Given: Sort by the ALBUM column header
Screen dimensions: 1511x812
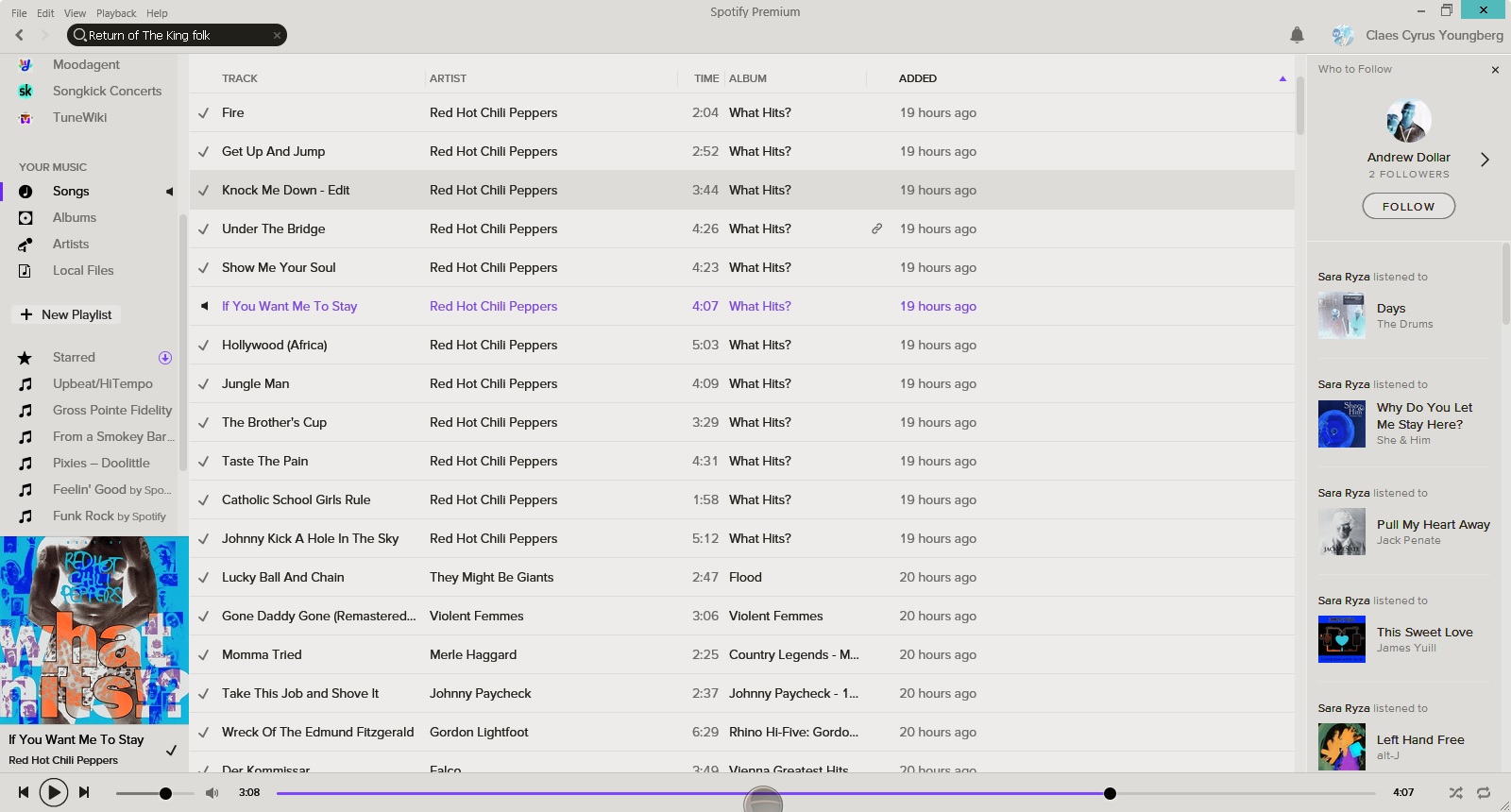Looking at the screenshot, I should (748, 78).
